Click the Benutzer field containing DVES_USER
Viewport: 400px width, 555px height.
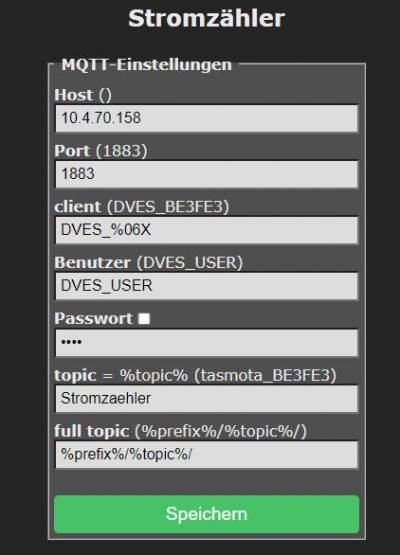(207, 286)
